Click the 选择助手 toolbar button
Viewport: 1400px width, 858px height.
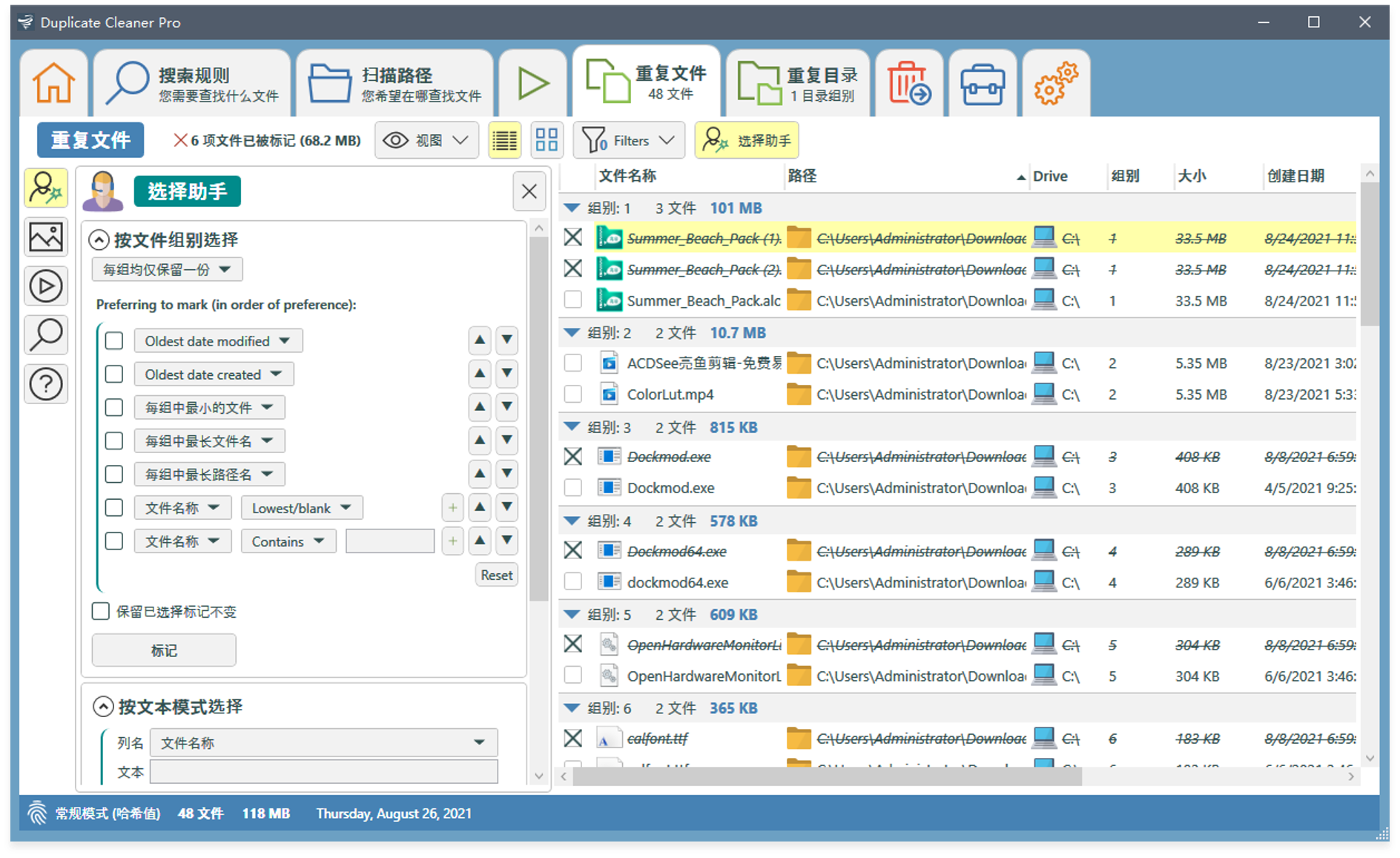[x=747, y=140]
